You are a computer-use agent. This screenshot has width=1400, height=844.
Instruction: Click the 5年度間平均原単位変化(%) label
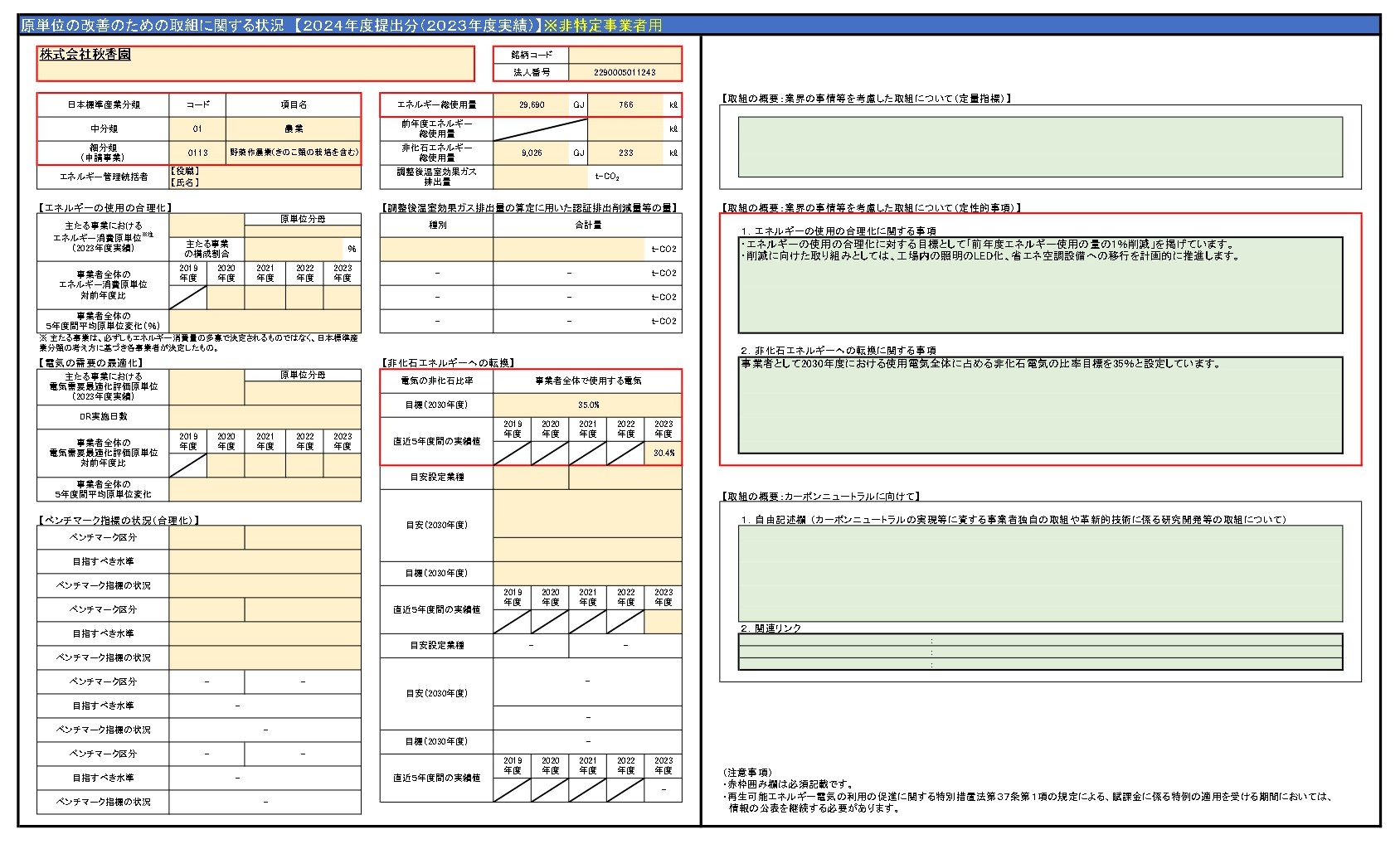tap(103, 321)
